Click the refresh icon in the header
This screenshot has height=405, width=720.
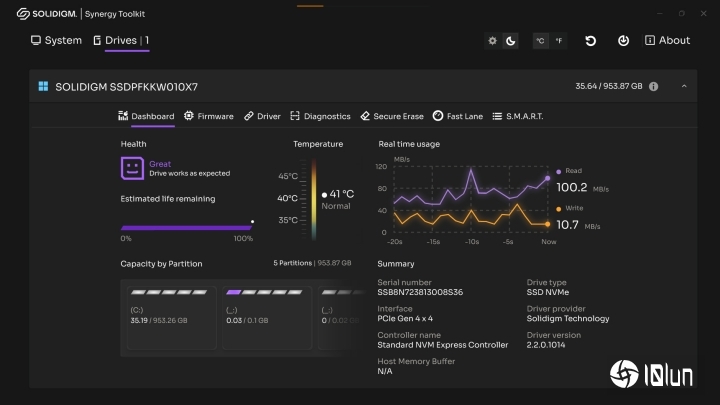click(591, 41)
